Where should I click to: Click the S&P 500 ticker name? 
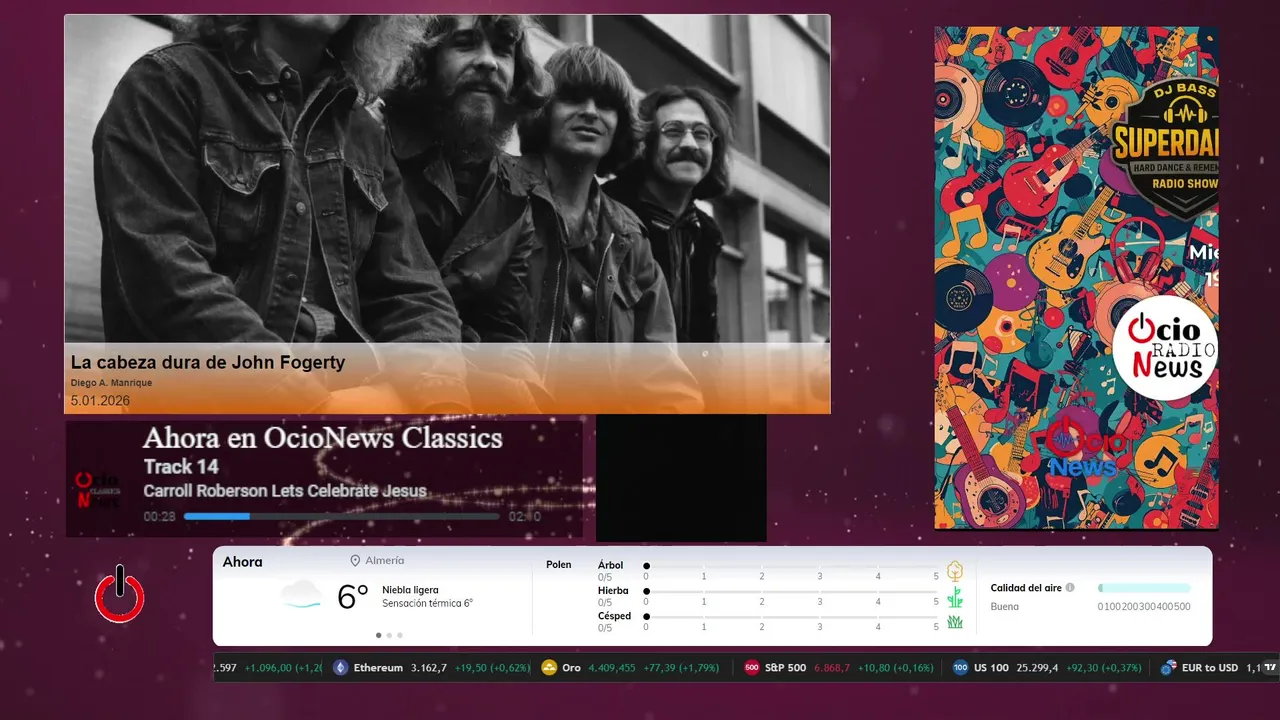785,668
